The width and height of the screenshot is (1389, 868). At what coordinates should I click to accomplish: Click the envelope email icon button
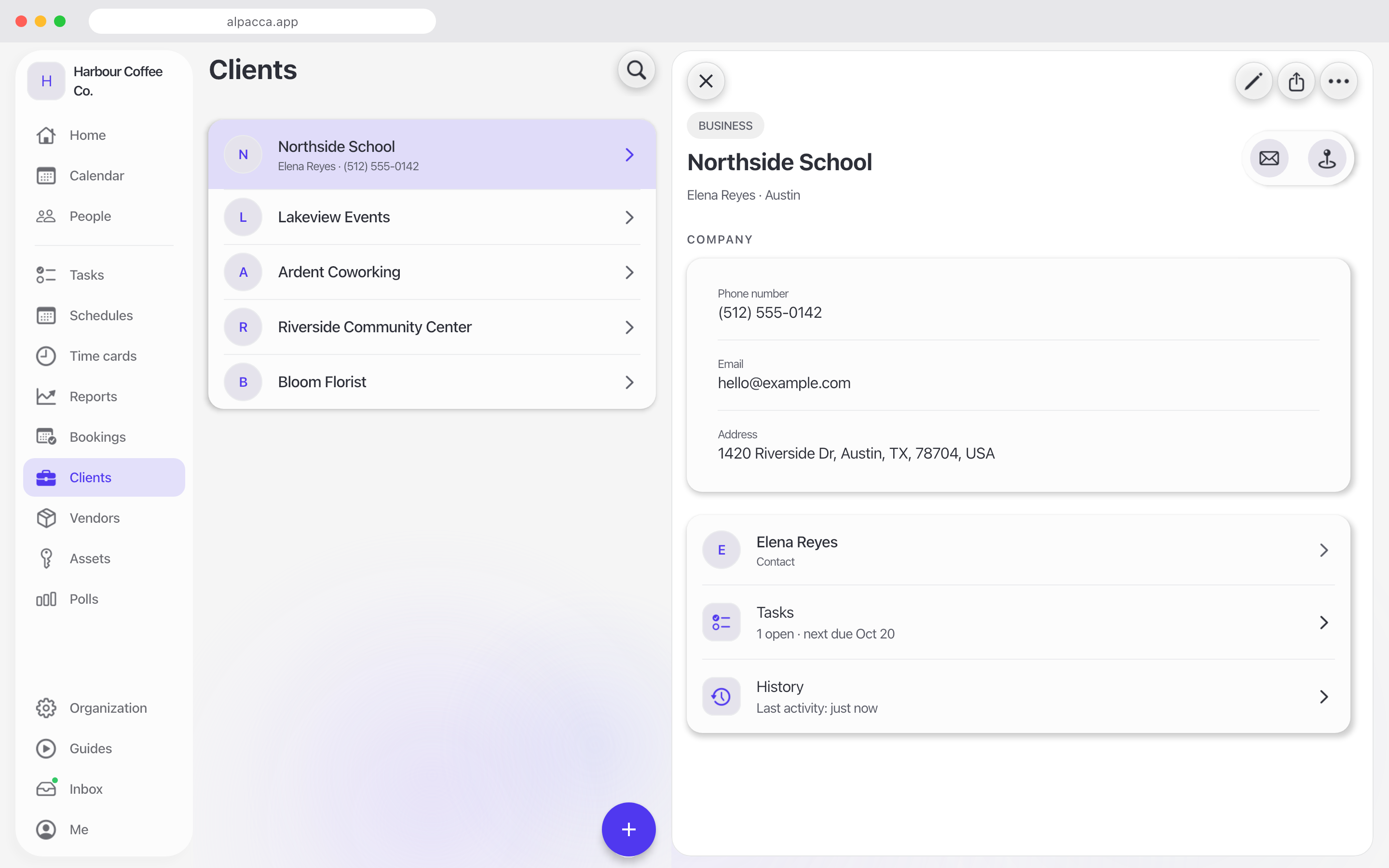(x=1269, y=158)
